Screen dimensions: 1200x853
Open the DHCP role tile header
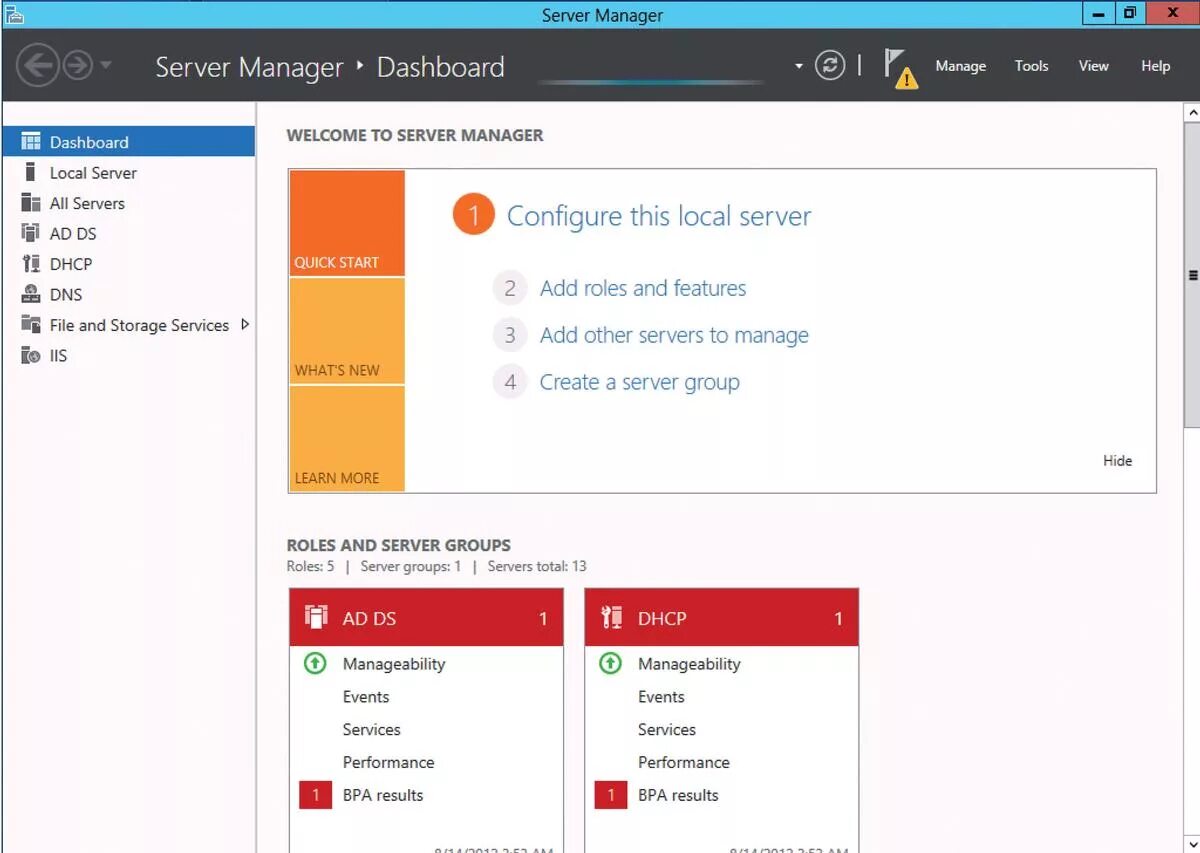coord(721,618)
